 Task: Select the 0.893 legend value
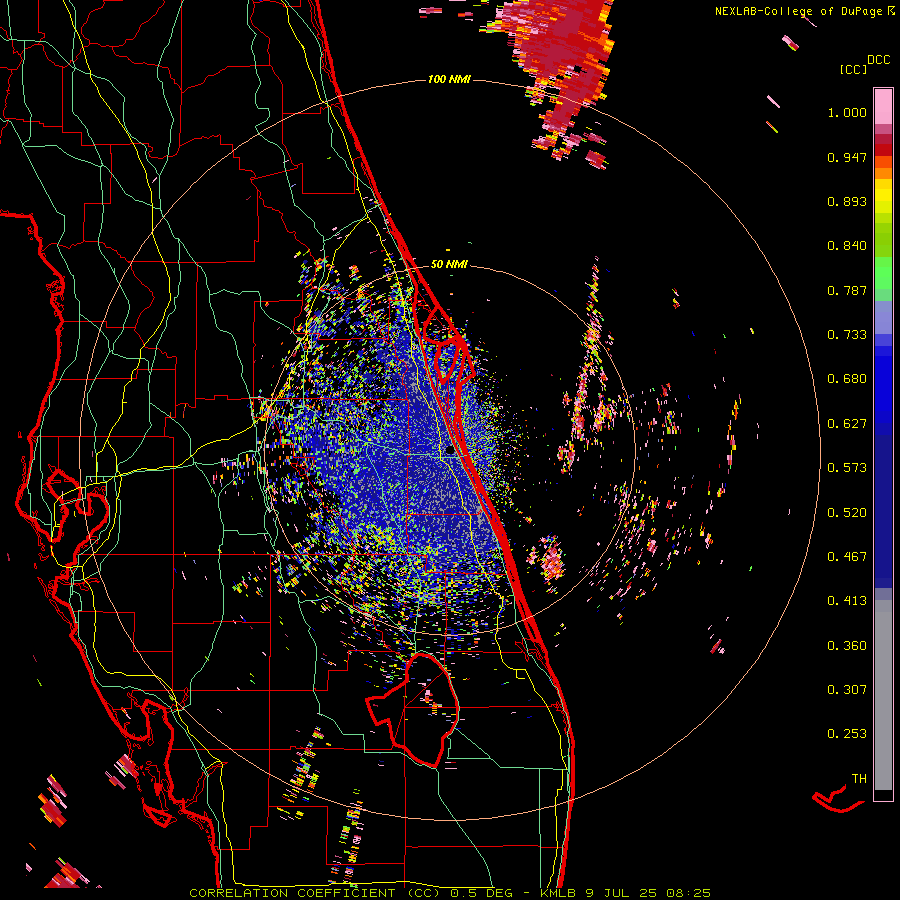point(847,201)
